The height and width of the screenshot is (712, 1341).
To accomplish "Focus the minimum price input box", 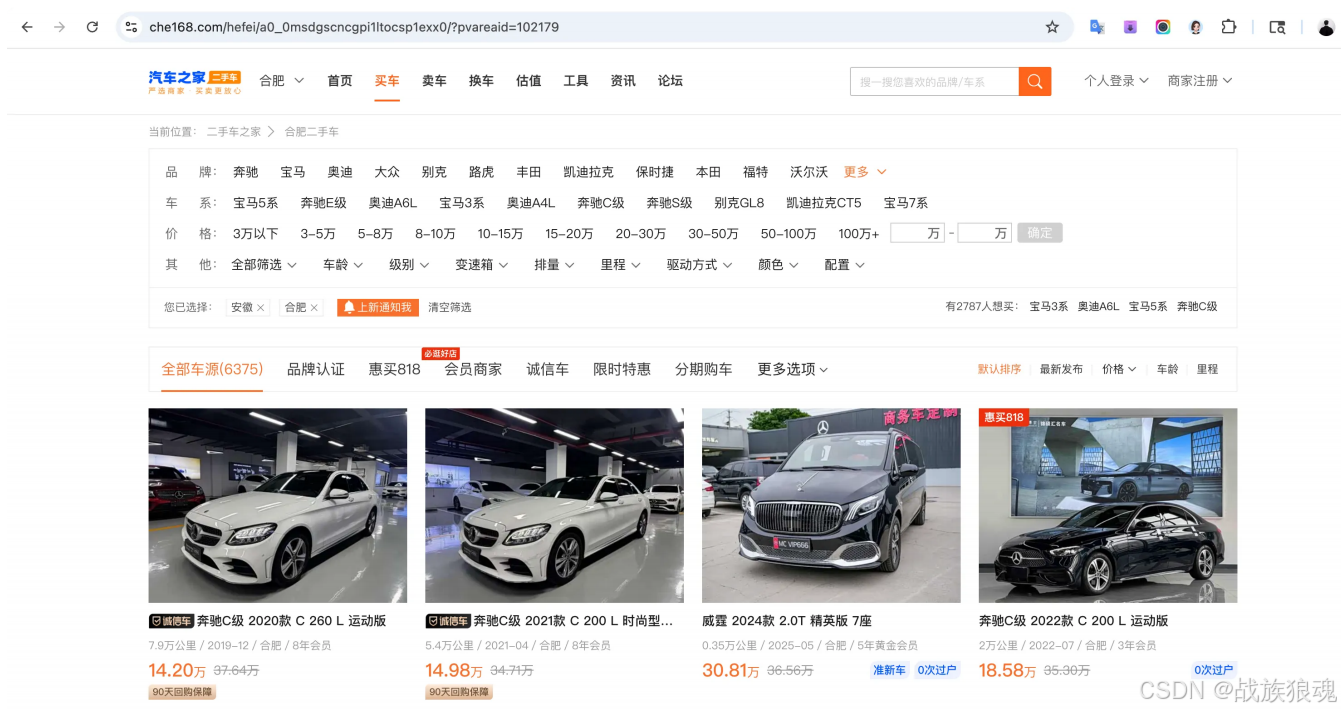I will pyautogui.click(x=917, y=233).
